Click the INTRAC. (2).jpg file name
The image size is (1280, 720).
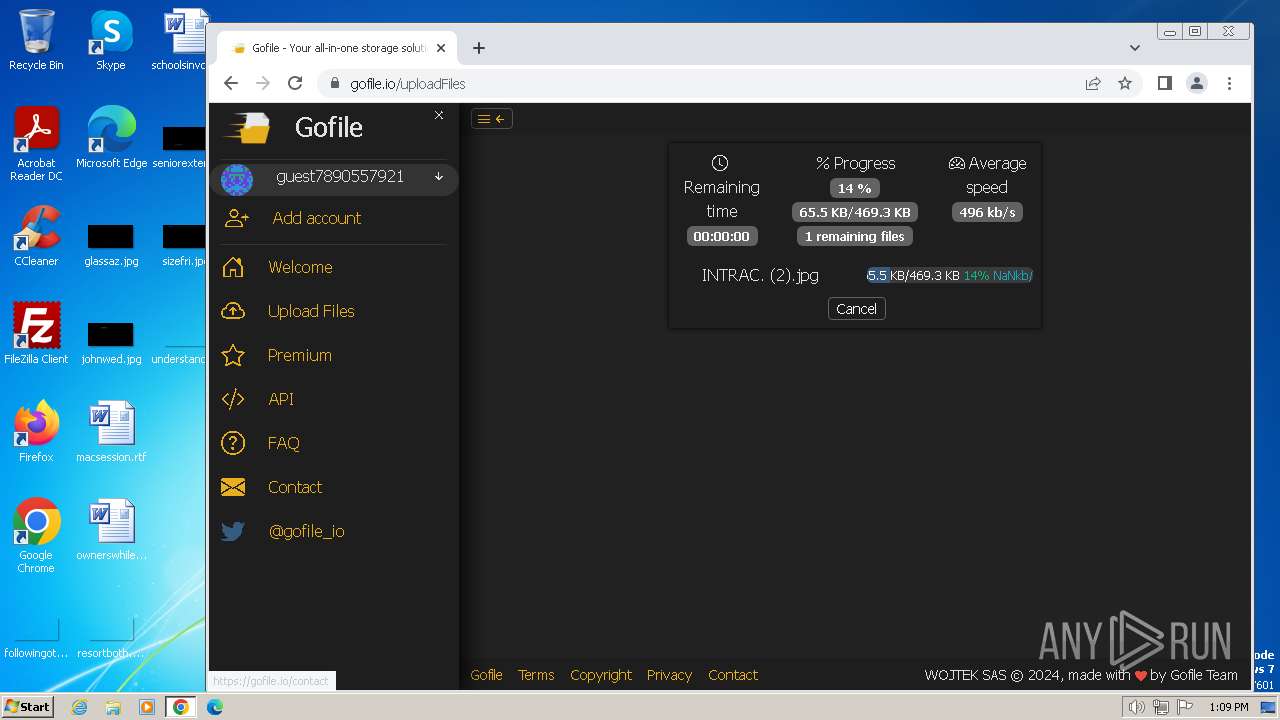(760, 275)
